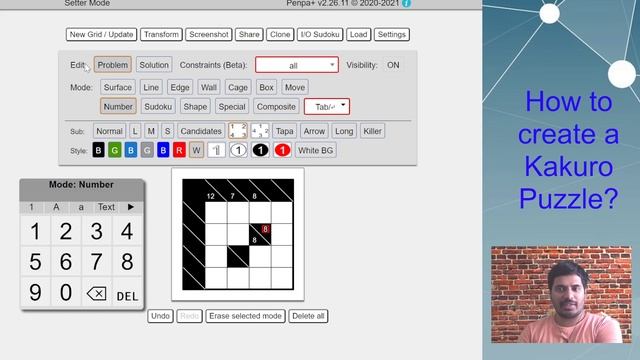Switch to L size sub-mode
640x360 pixels.
[x=135, y=131]
